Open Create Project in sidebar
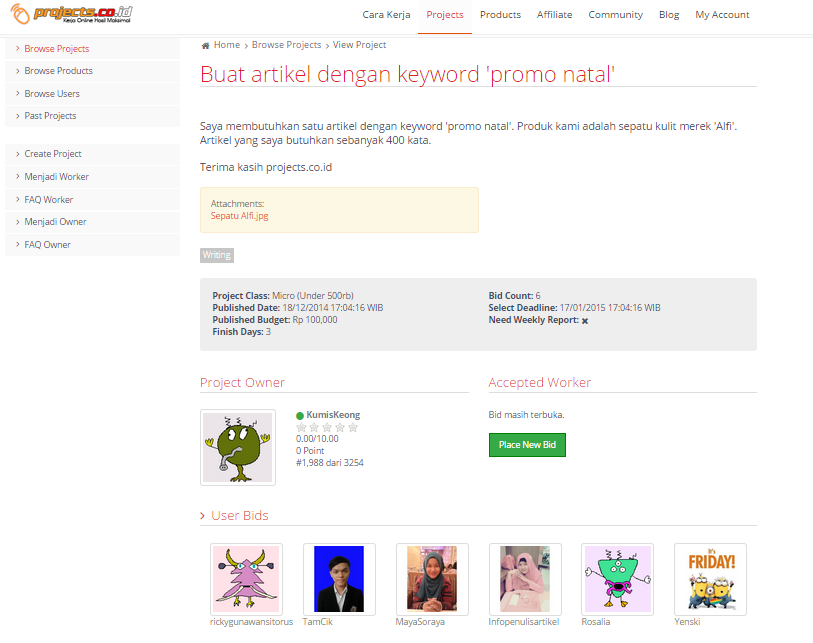 53,154
